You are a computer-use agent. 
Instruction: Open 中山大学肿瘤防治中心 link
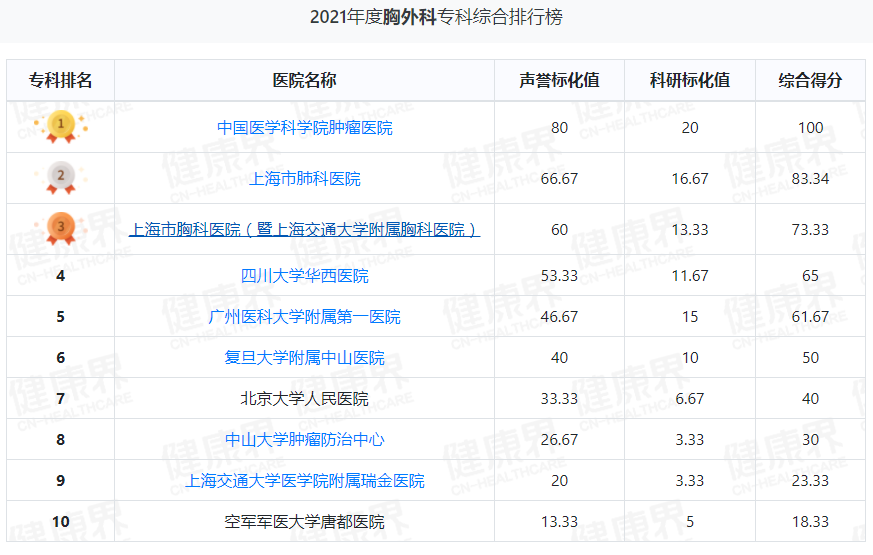[305, 440]
